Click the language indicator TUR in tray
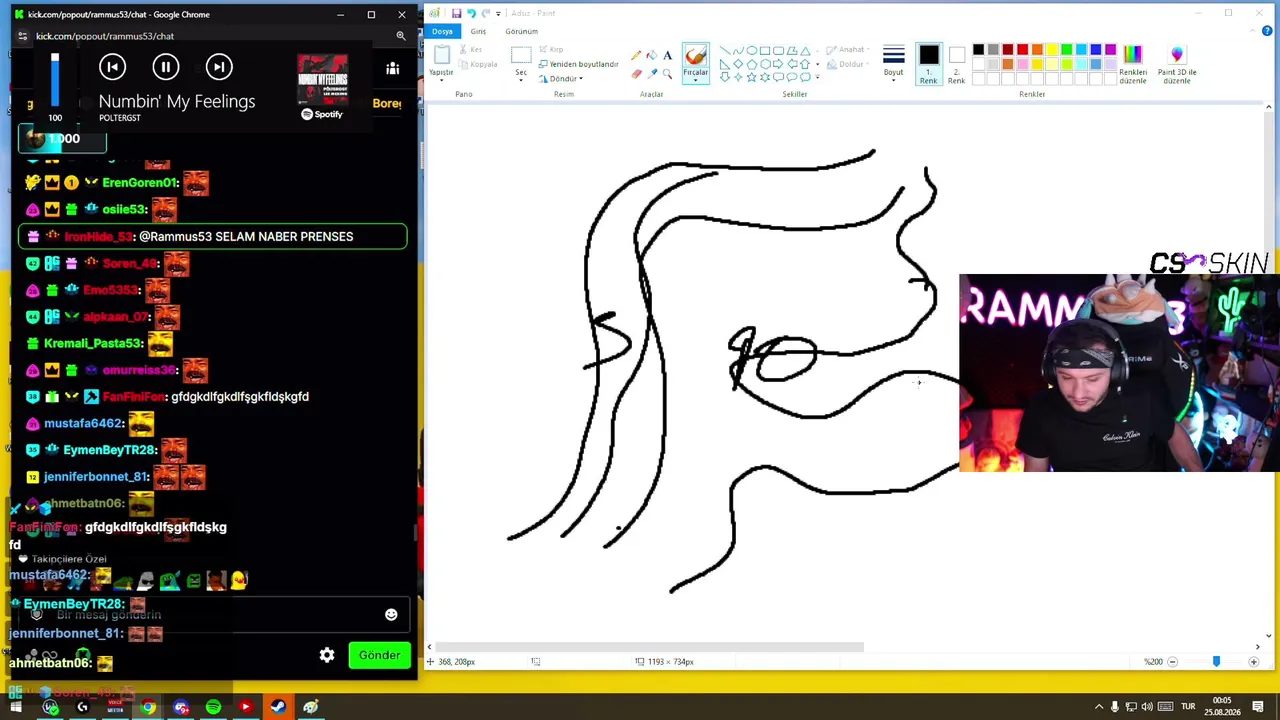This screenshot has height=720, width=1280. tap(1188, 707)
